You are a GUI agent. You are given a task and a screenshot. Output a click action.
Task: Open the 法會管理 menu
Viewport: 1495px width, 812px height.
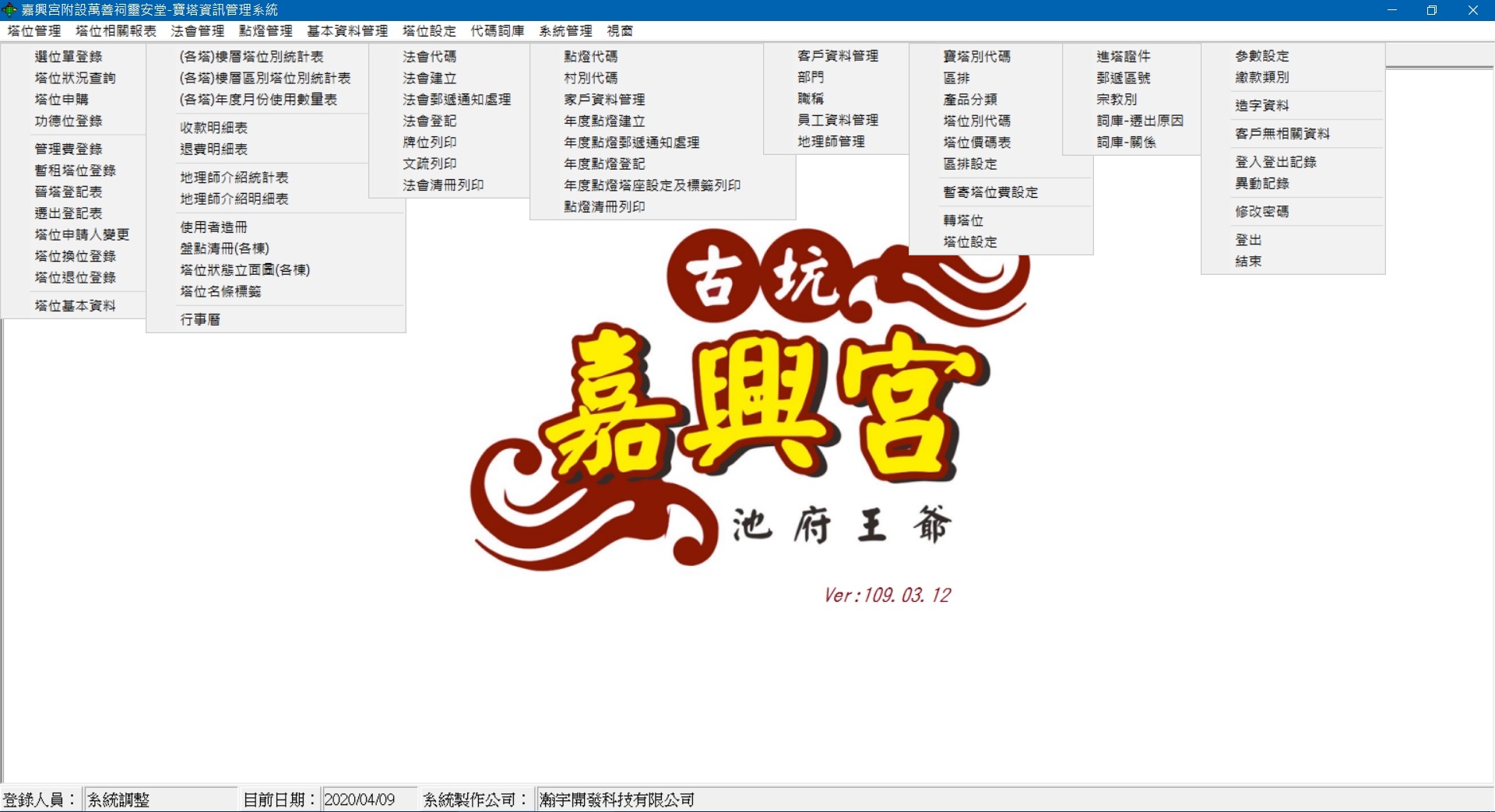pyautogui.click(x=198, y=31)
